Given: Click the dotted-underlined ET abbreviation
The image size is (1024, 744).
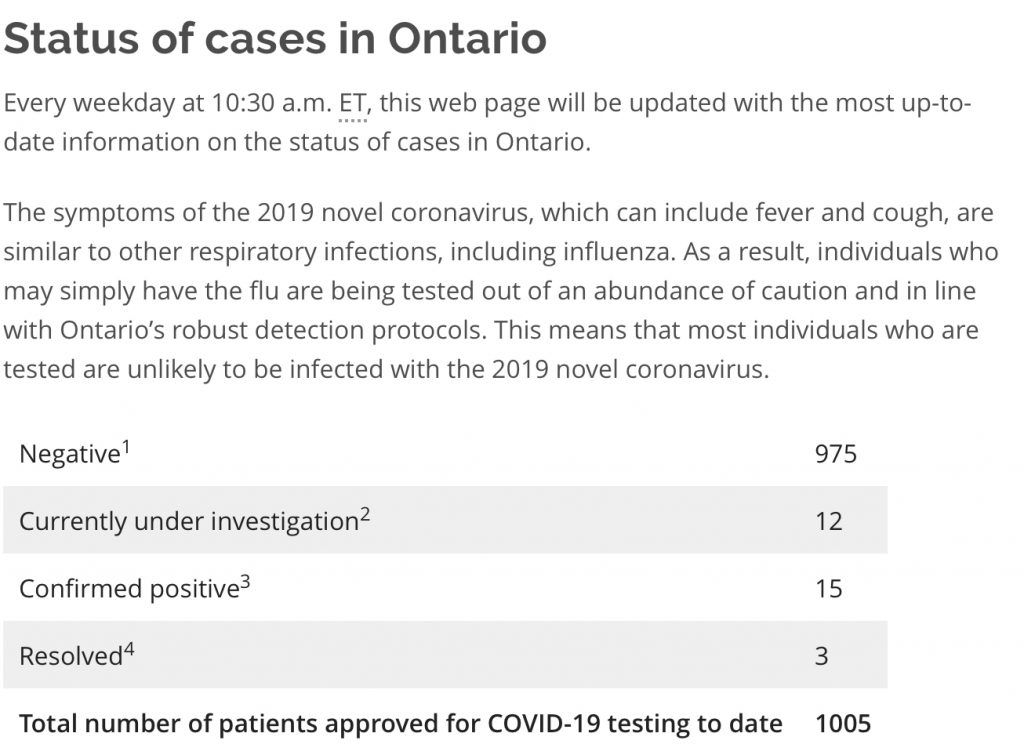Looking at the screenshot, I should click(x=353, y=103).
